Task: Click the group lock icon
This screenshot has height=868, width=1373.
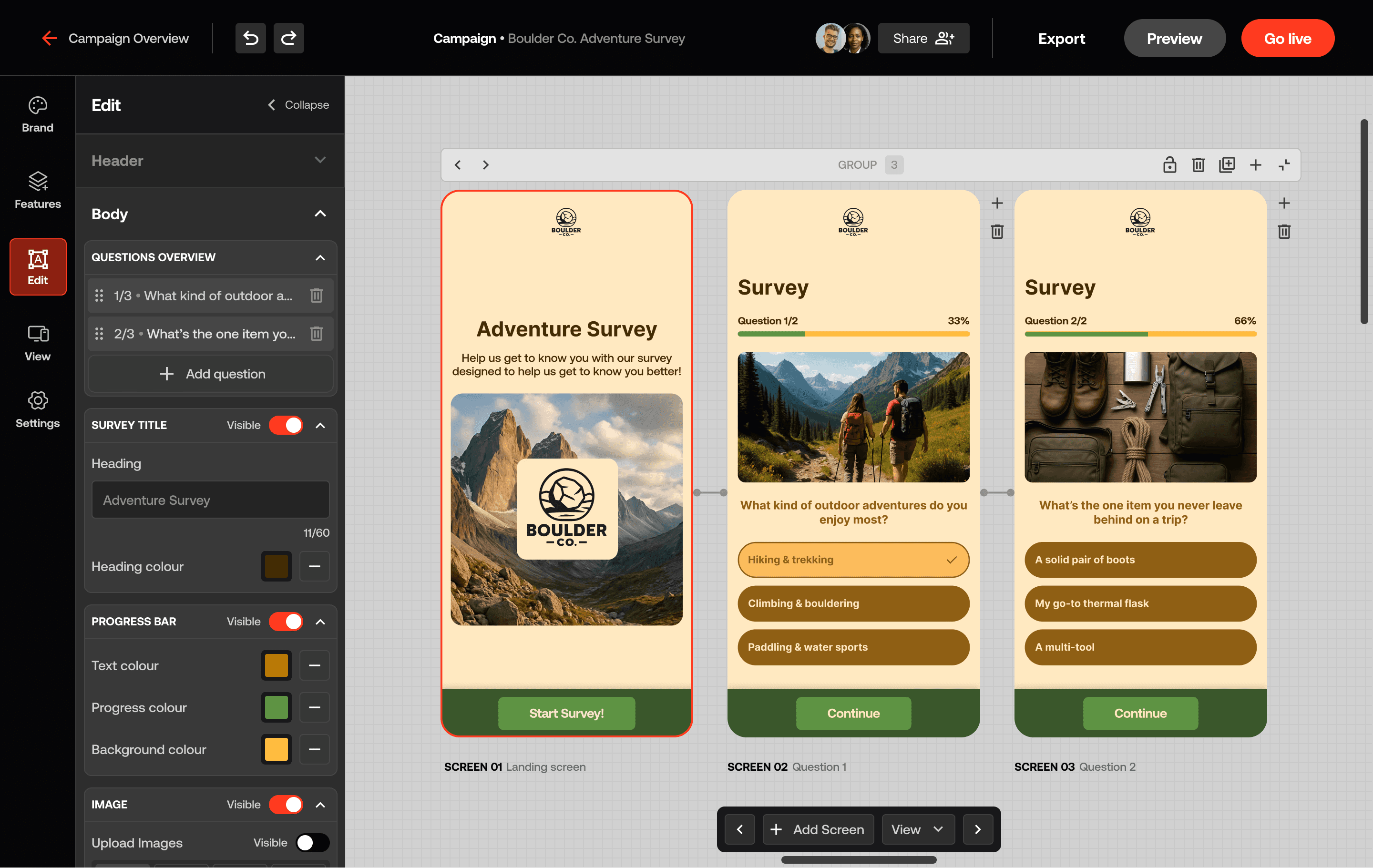Action: pos(1169,165)
